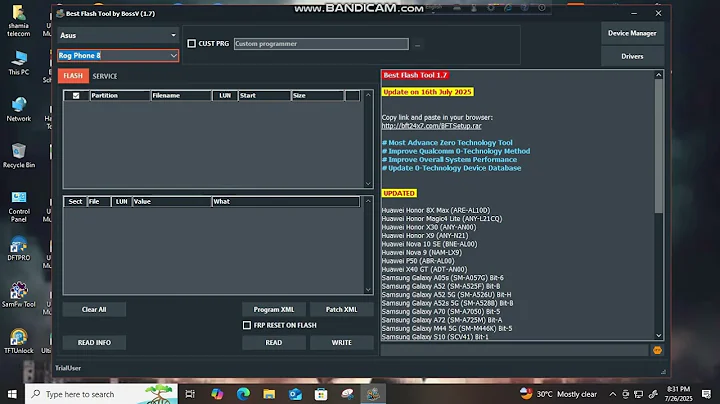Click the What column header
This screenshot has width=720, height=404.
coord(285,202)
